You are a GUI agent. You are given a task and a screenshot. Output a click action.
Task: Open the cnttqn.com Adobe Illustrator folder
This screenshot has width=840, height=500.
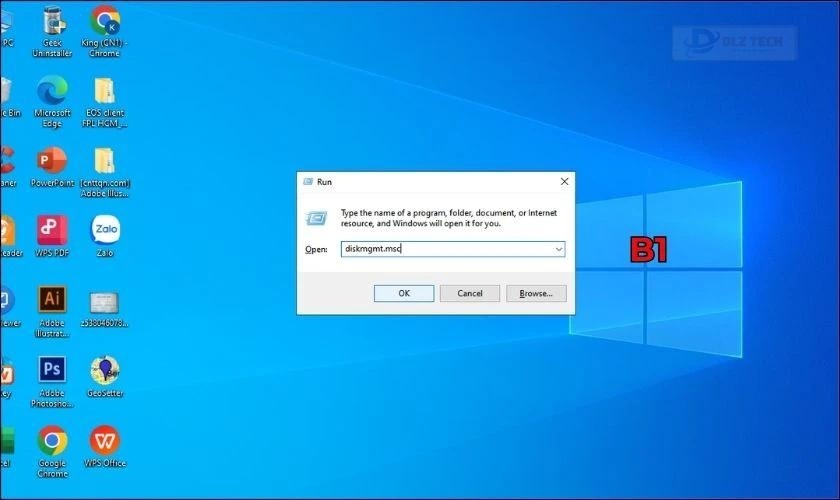104,172
